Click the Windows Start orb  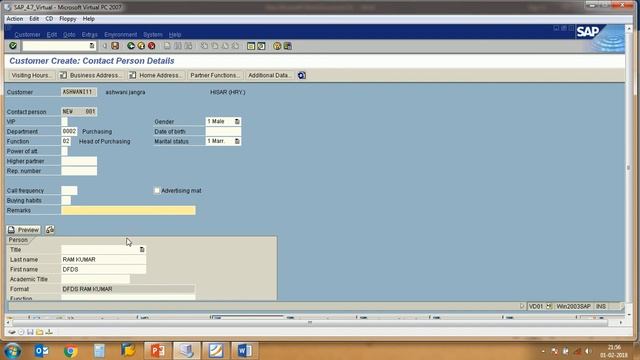tap(13, 351)
